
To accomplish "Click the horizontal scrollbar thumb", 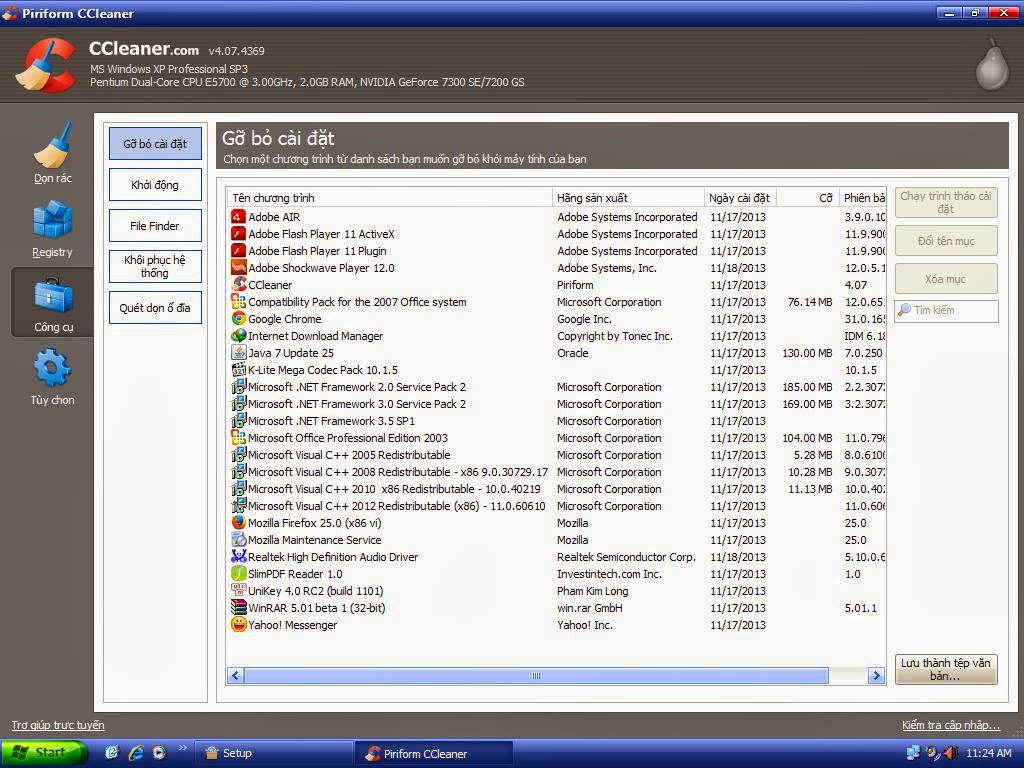I will click(536, 676).
